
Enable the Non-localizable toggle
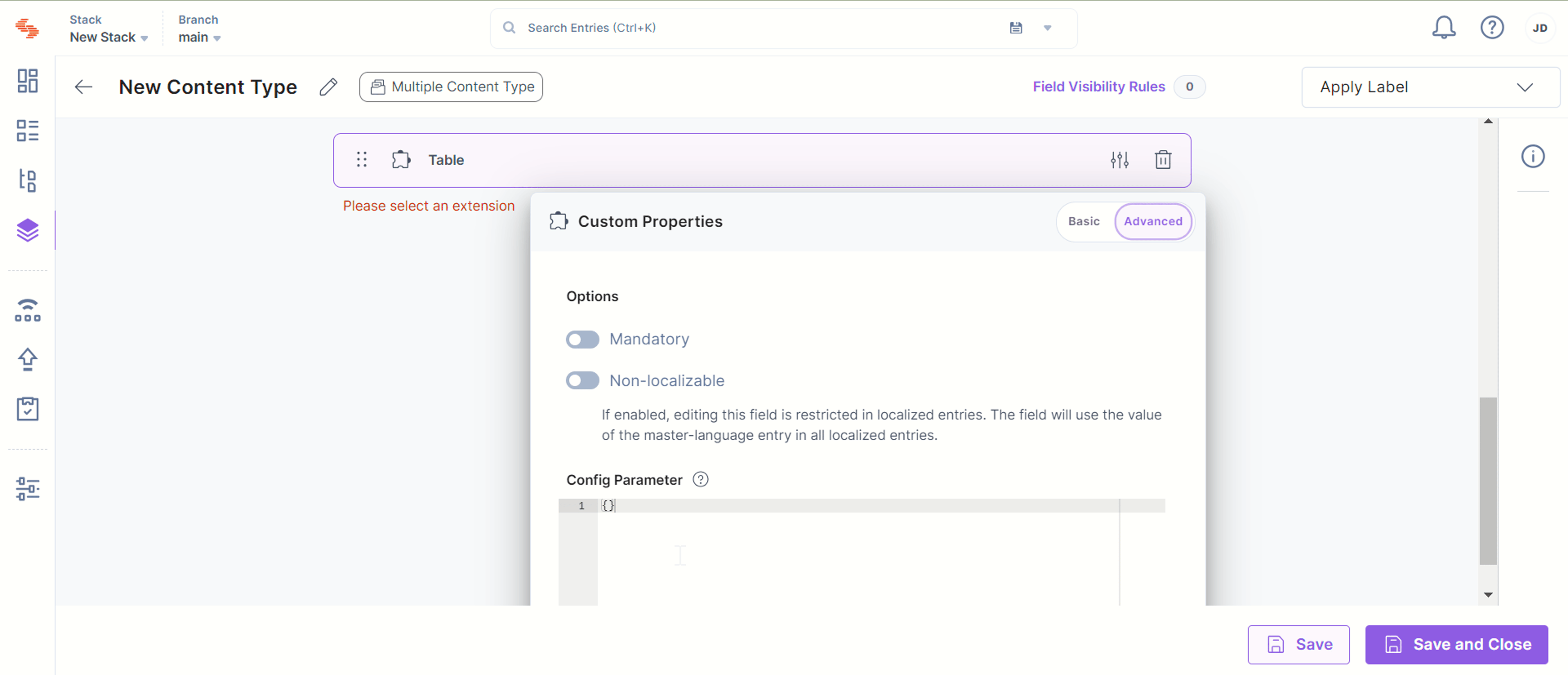(x=583, y=381)
